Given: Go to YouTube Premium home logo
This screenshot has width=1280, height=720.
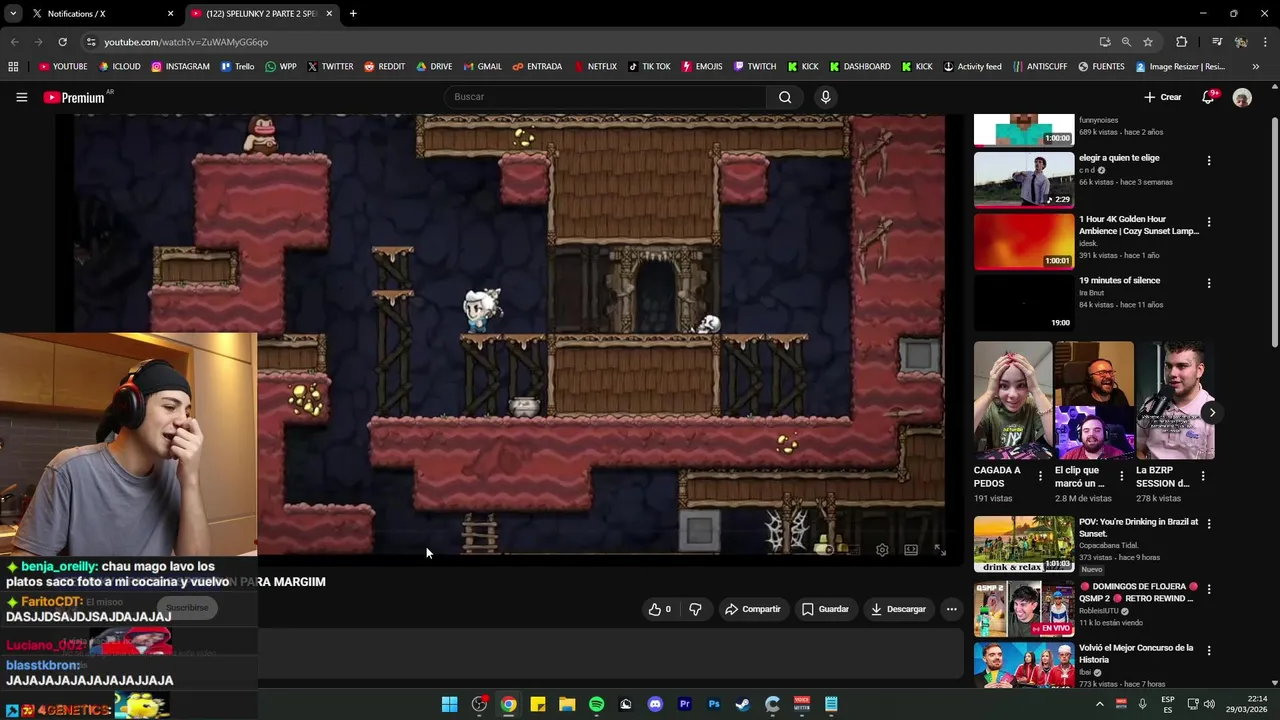Looking at the screenshot, I should pyautogui.click(x=75, y=97).
